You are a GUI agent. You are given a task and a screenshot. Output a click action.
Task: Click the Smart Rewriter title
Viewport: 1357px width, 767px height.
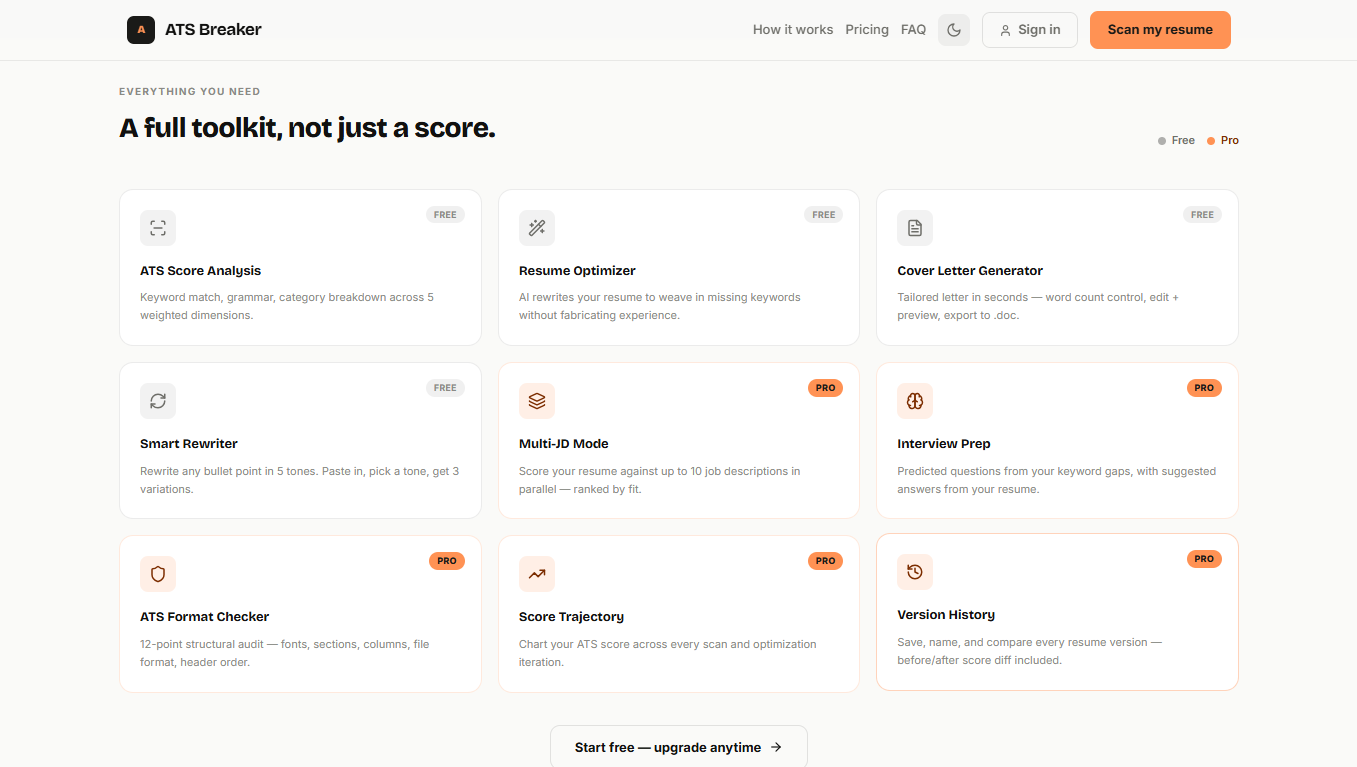[189, 444]
